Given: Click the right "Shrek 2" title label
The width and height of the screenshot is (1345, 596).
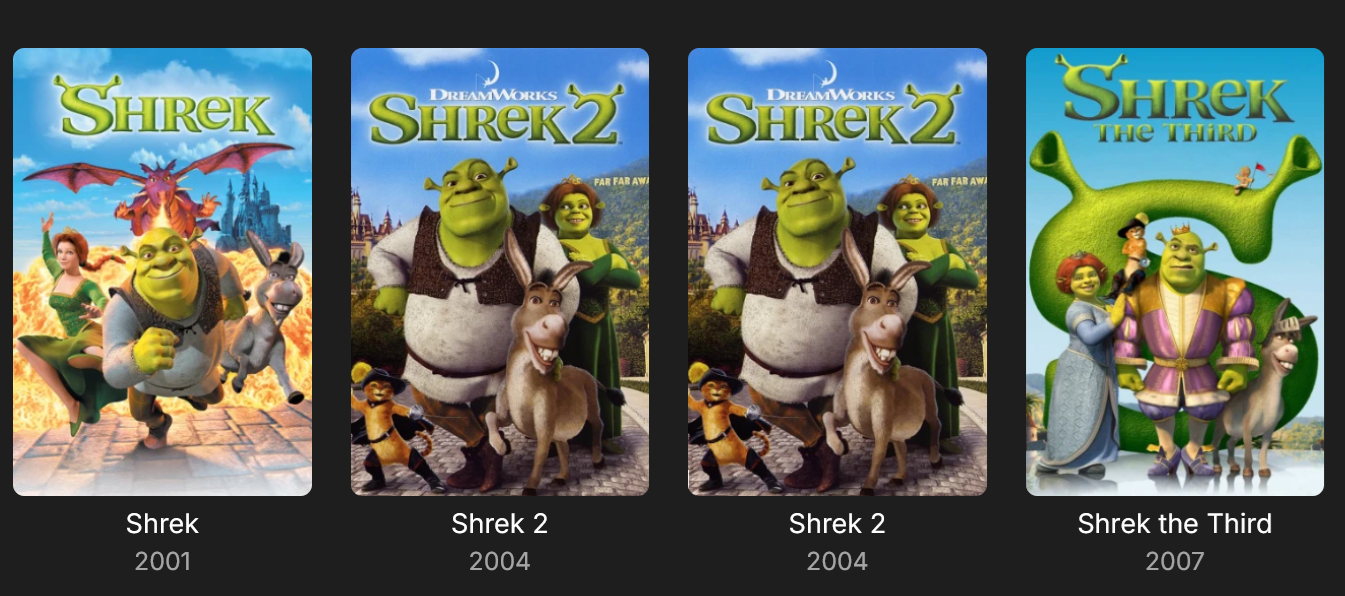Looking at the screenshot, I should tap(837, 523).
